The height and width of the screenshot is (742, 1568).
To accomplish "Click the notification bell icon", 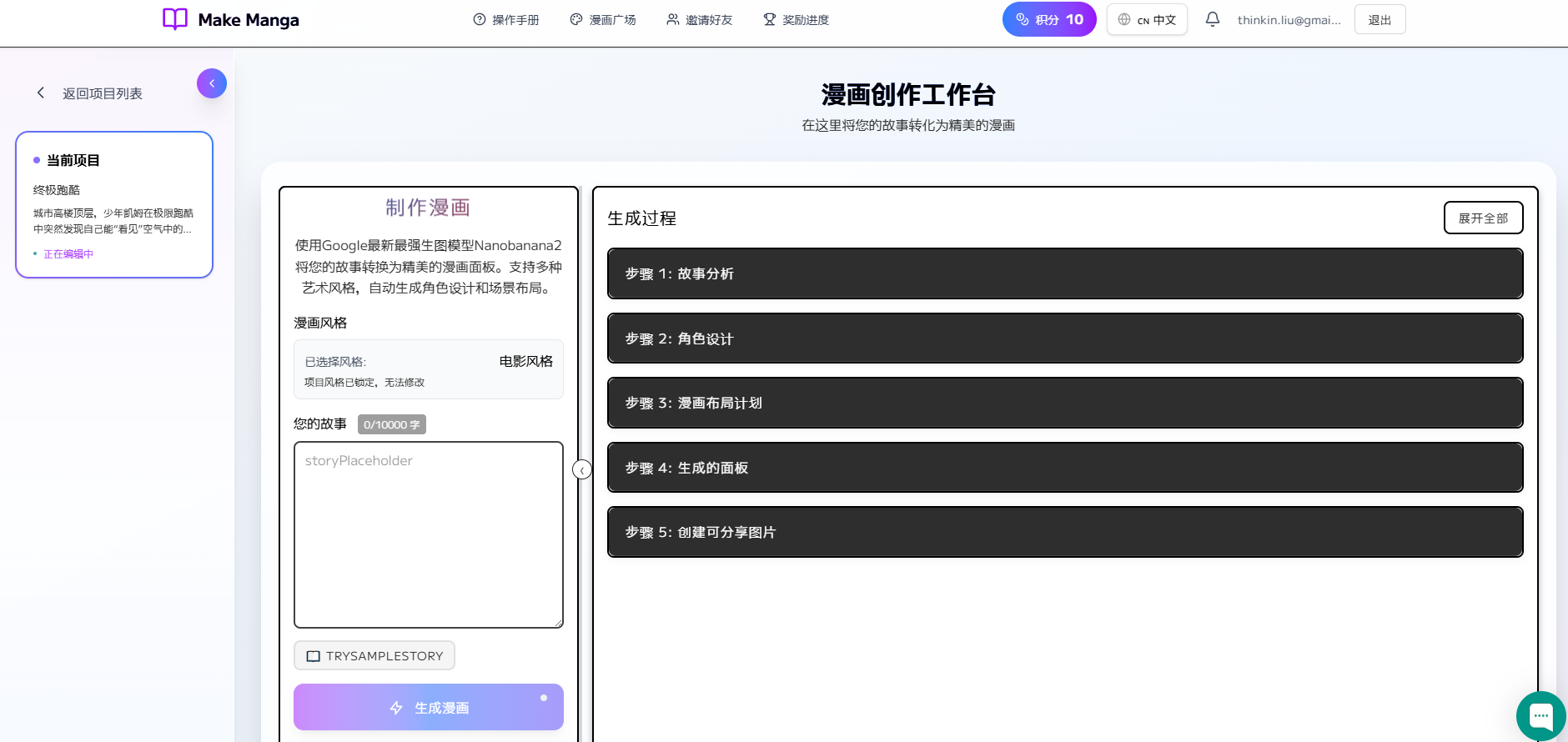I will pyautogui.click(x=1212, y=19).
